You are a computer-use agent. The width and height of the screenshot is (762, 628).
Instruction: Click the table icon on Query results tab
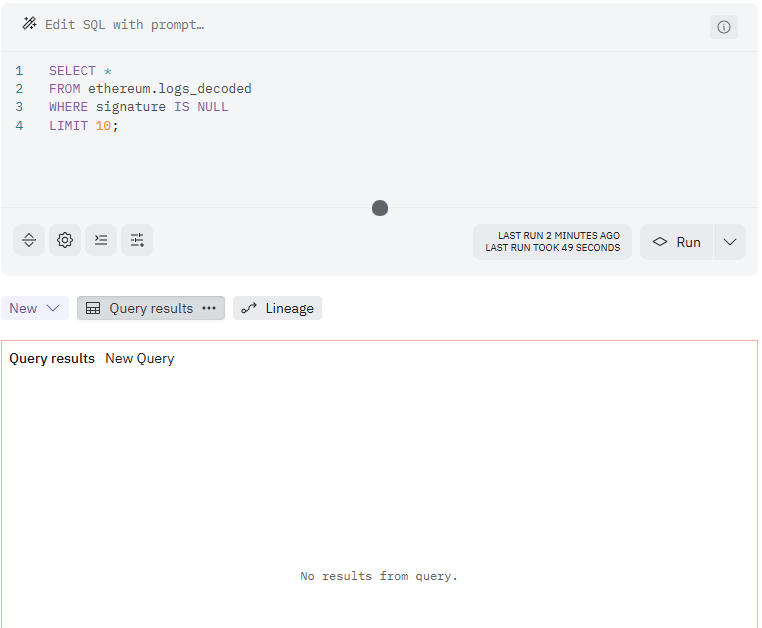[93, 308]
